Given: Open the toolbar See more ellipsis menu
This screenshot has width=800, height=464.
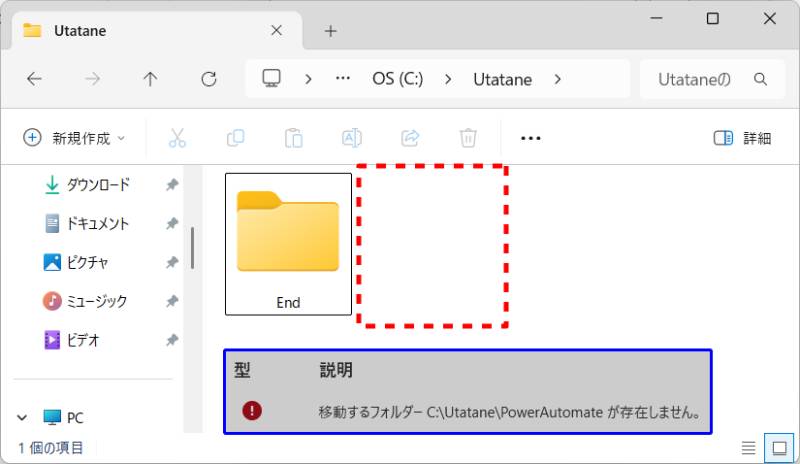Looking at the screenshot, I should coord(531,138).
